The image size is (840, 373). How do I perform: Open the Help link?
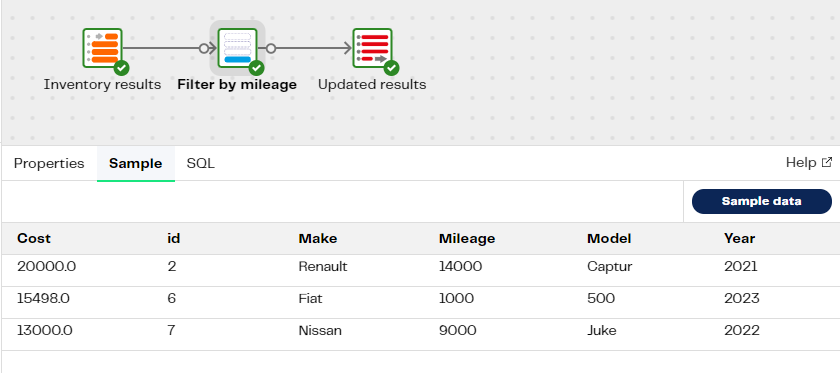coord(801,162)
